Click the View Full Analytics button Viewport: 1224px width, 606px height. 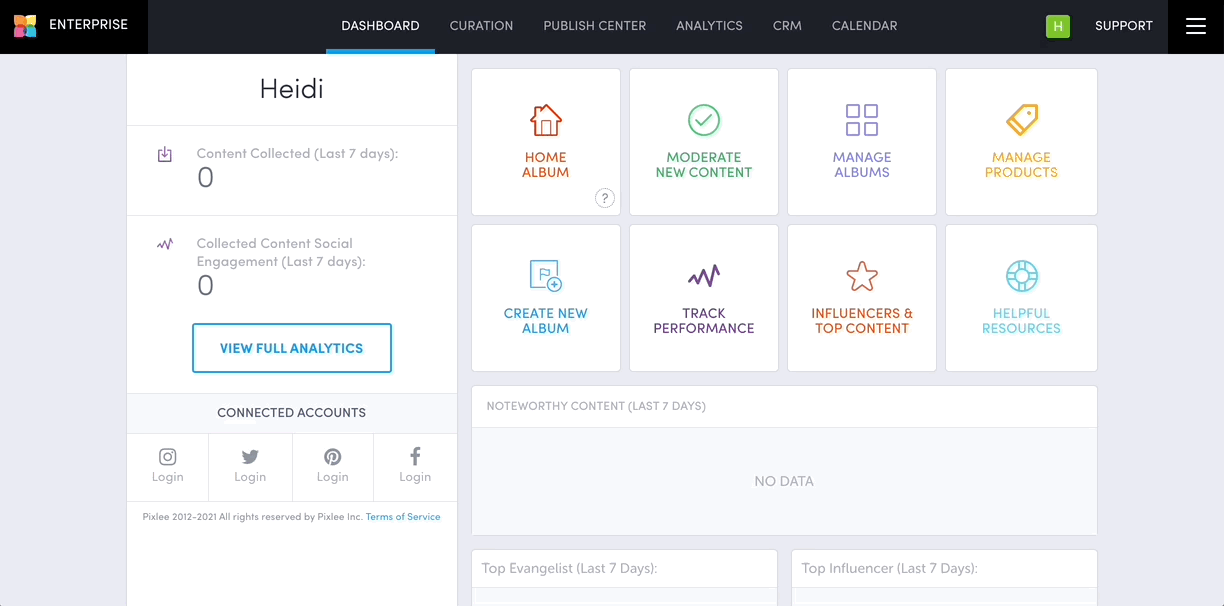291,348
